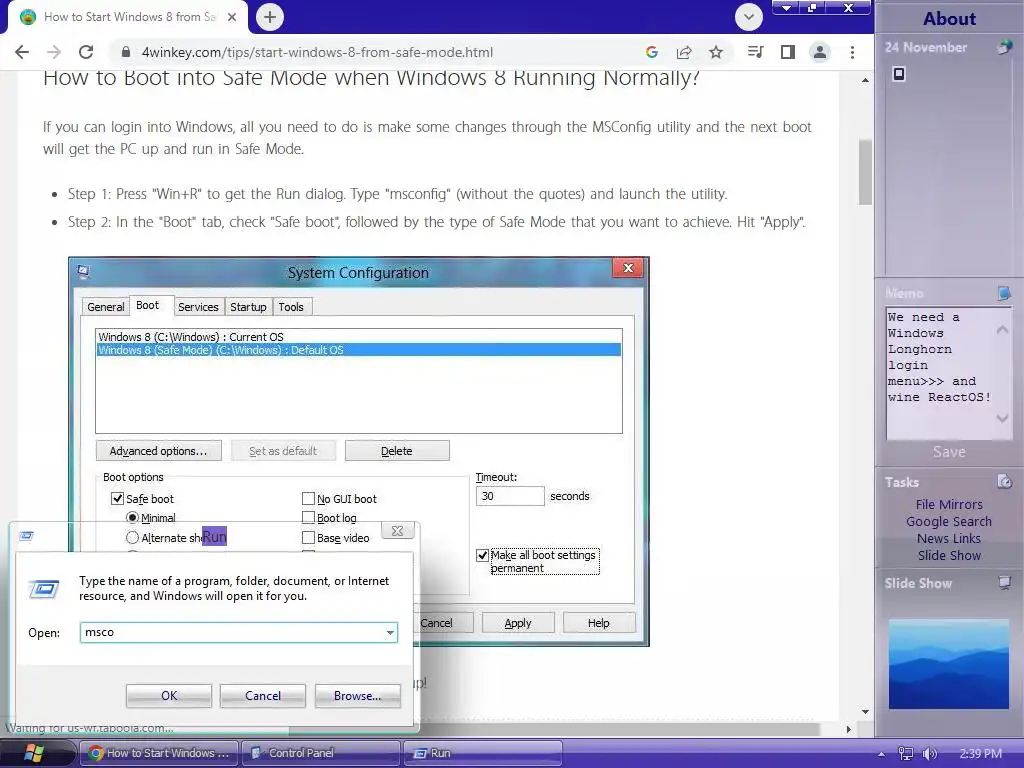Select the Alternate shell radio button
Image resolution: width=1024 pixels, height=768 pixels.
(132, 537)
